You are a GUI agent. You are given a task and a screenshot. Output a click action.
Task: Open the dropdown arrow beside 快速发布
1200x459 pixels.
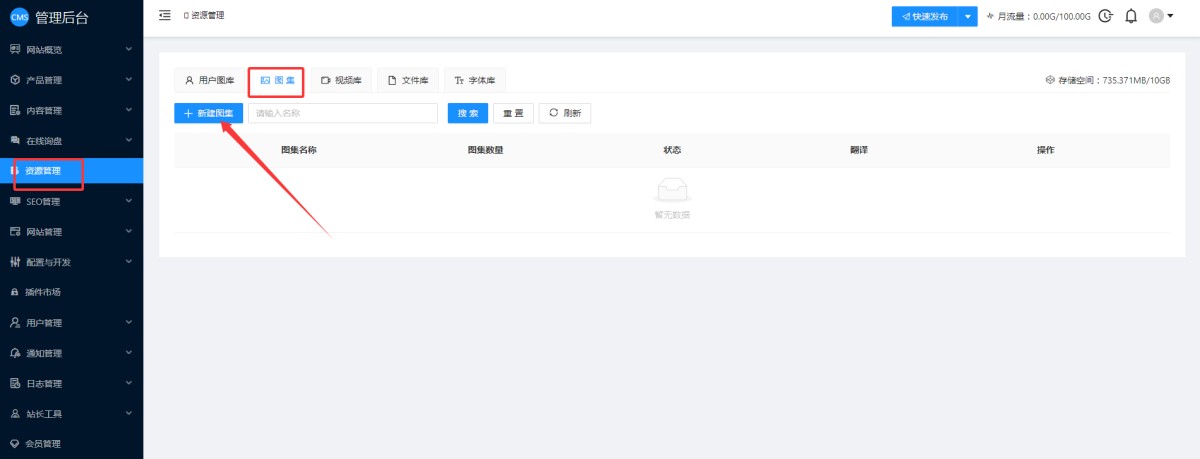(x=967, y=17)
